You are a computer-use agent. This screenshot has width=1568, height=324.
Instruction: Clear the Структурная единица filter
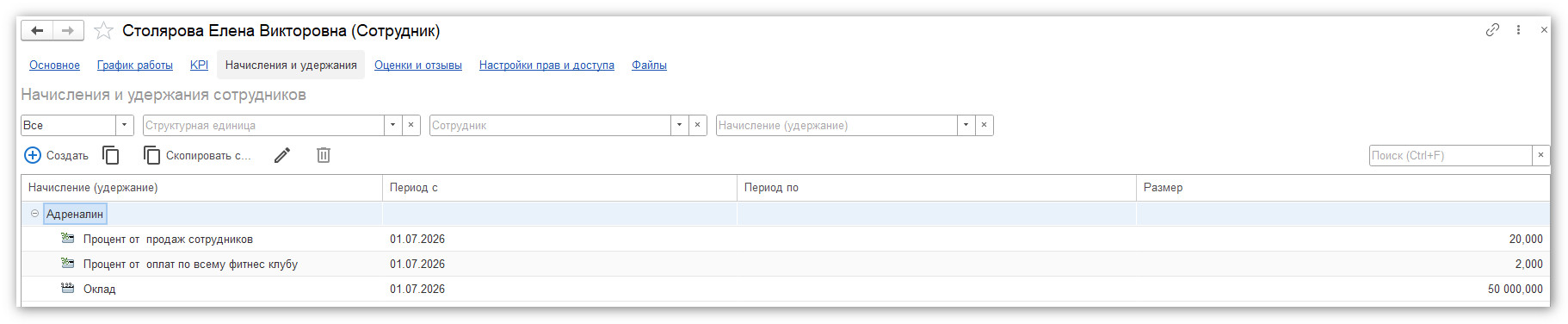pyautogui.click(x=411, y=126)
